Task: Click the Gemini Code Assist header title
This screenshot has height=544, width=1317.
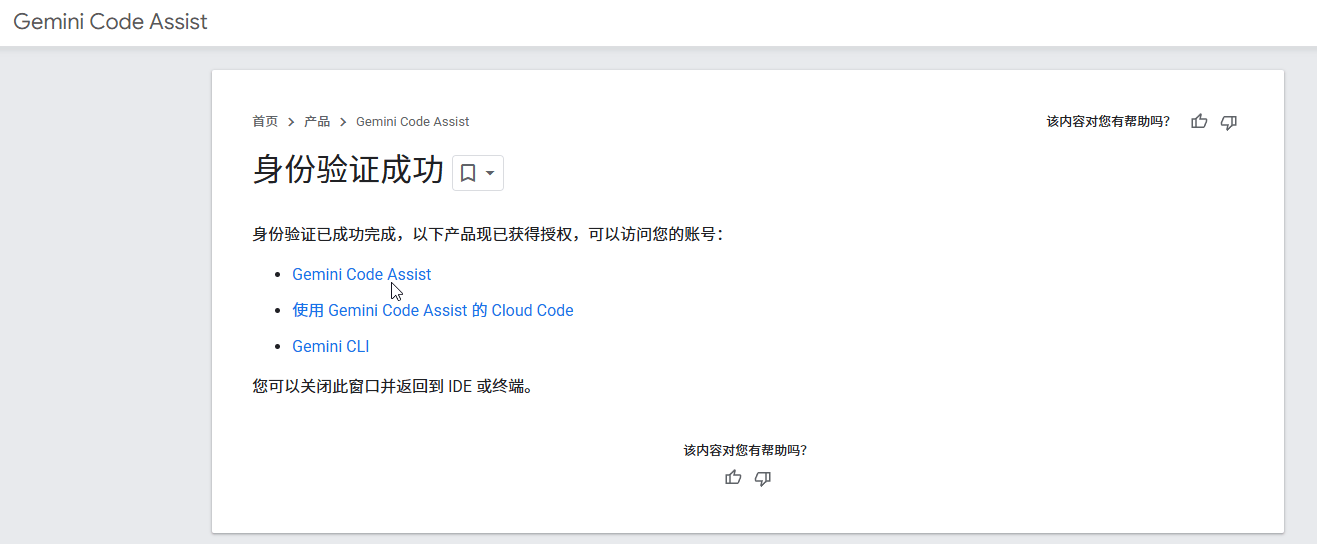Action: click(x=110, y=22)
